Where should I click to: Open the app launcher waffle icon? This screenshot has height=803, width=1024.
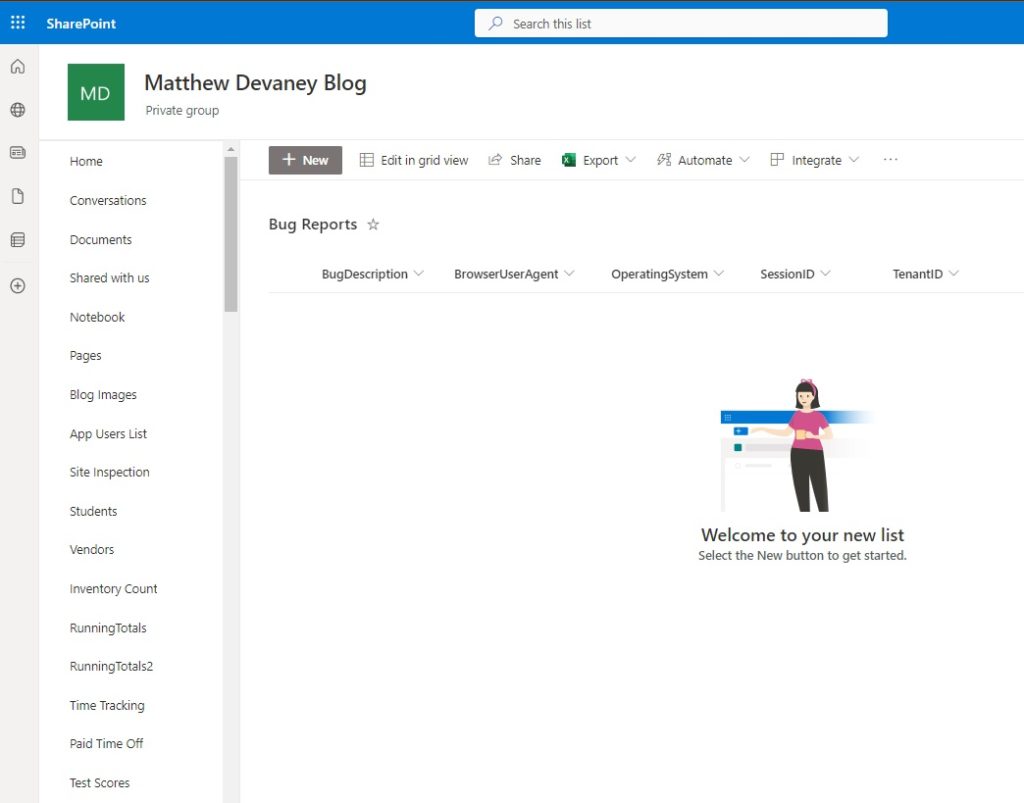[x=18, y=23]
